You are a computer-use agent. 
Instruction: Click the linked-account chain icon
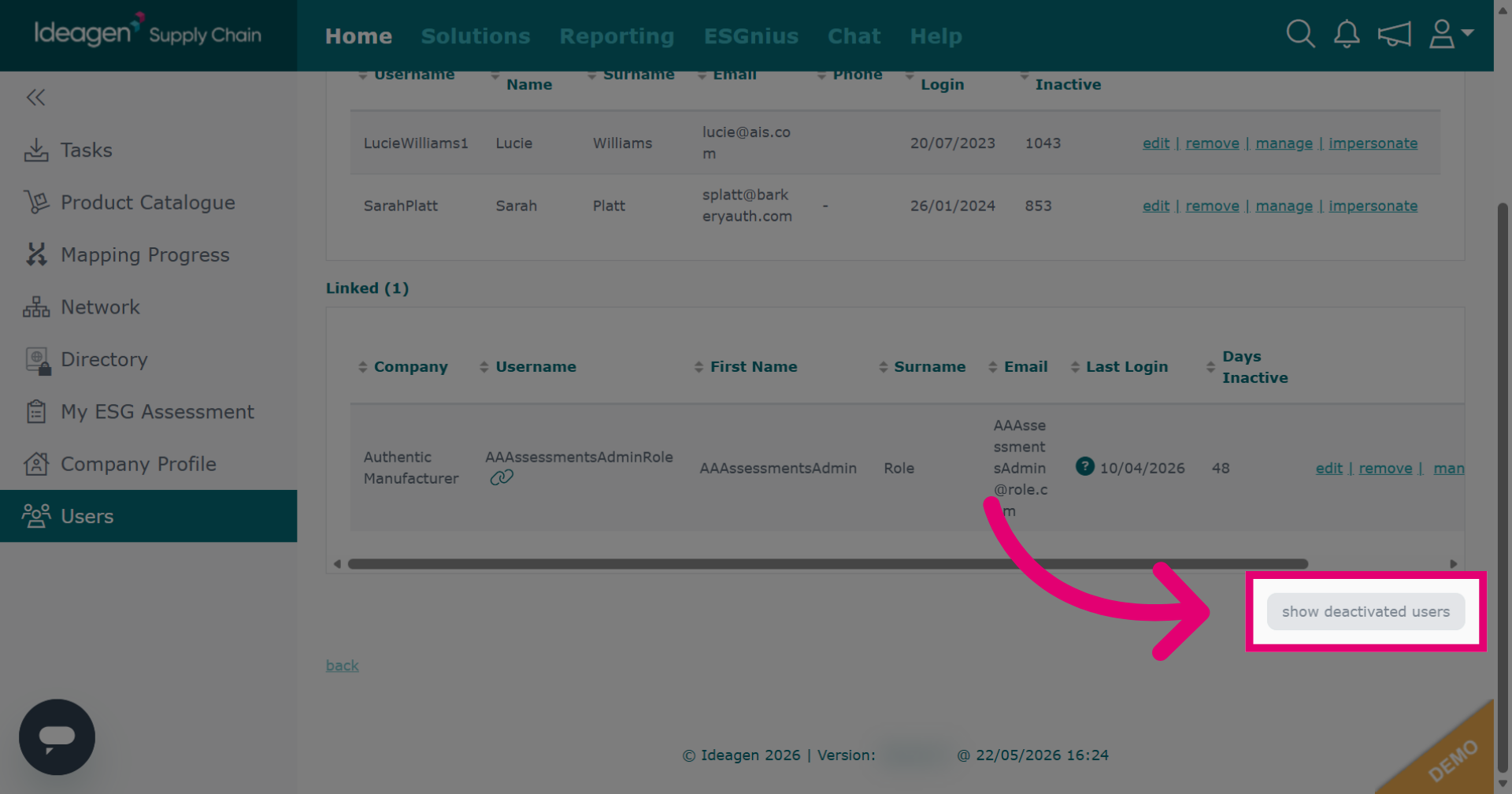(502, 477)
